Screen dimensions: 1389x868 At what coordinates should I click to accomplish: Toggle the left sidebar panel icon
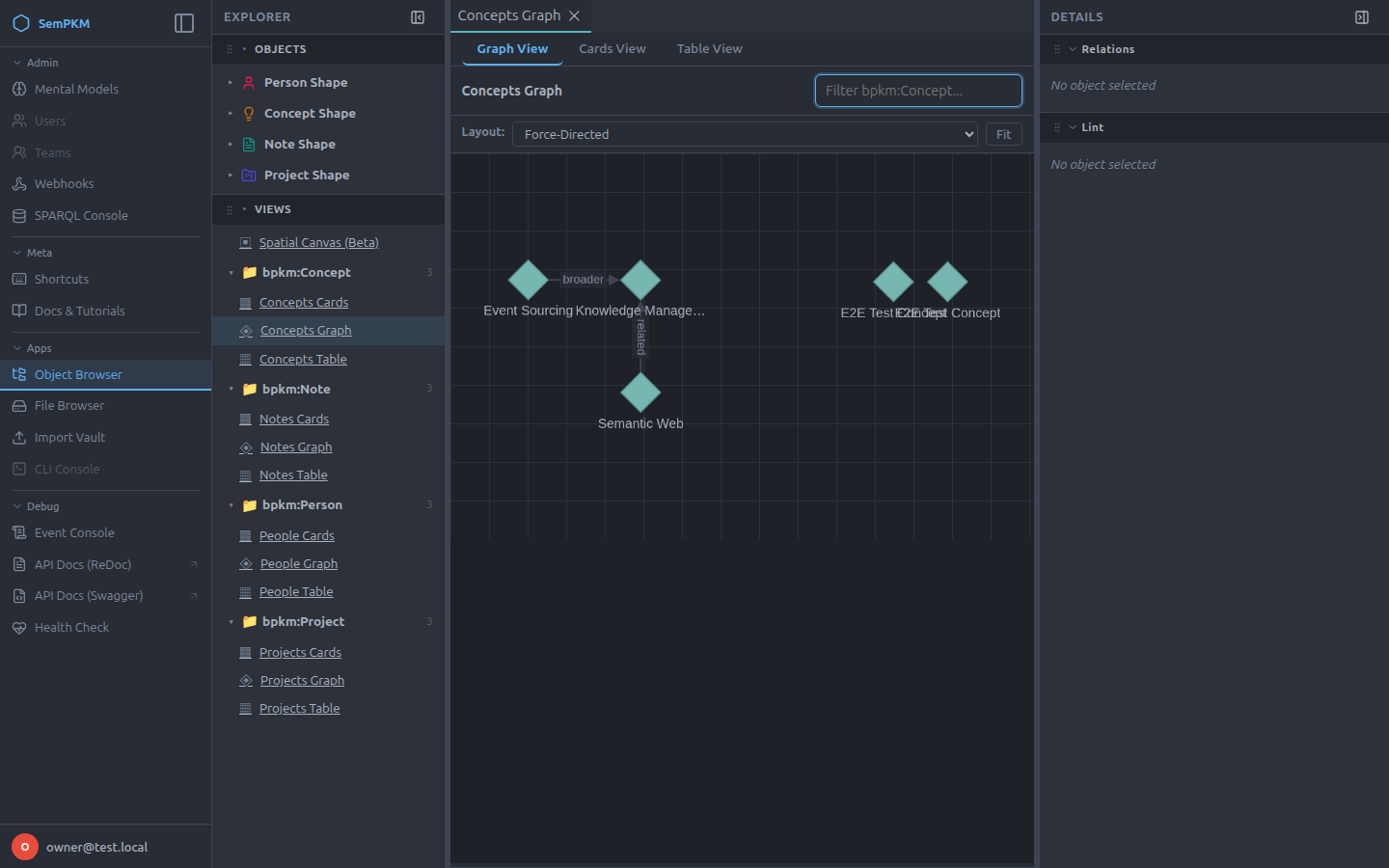pyautogui.click(x=184, y=23)
